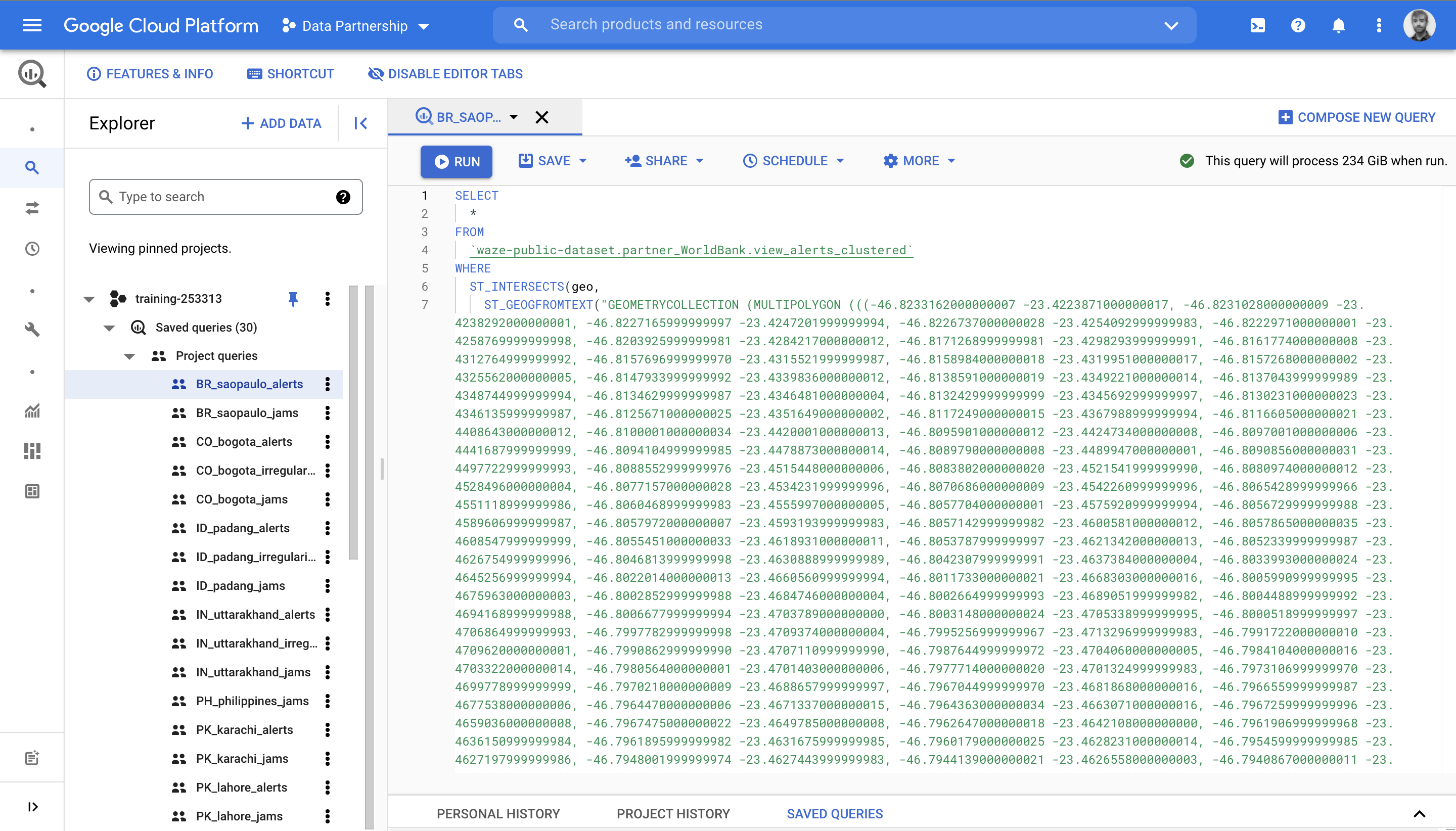Open actions menu for BR_saopaulo_alerts
The width and height of the screenshot is (1456, 831).
click(x=328, y=384)
